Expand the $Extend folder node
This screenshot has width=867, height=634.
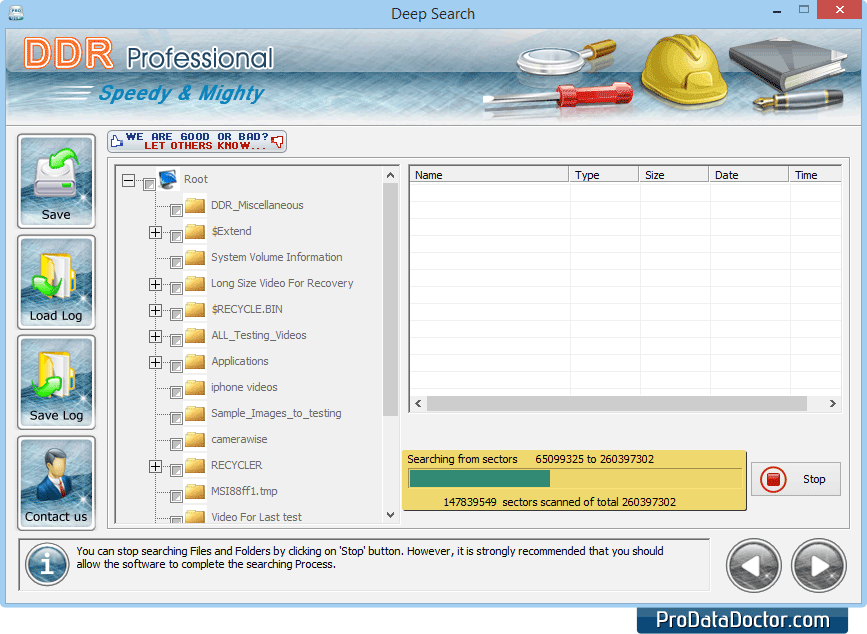pyautogui.click(x=155, y=232)
